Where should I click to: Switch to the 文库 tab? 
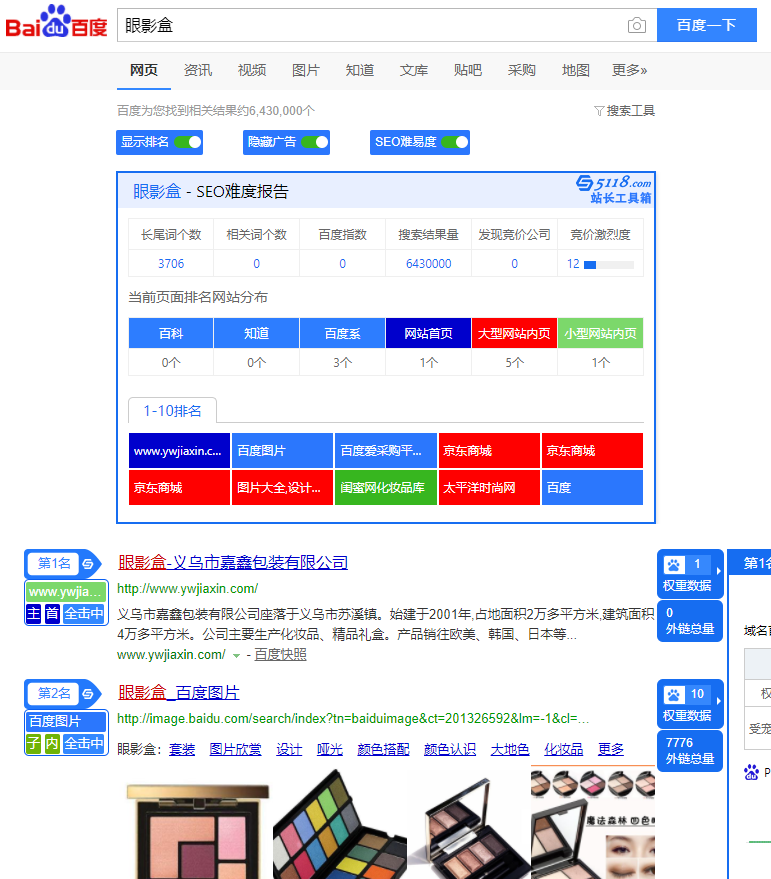[x=414, y=70]
